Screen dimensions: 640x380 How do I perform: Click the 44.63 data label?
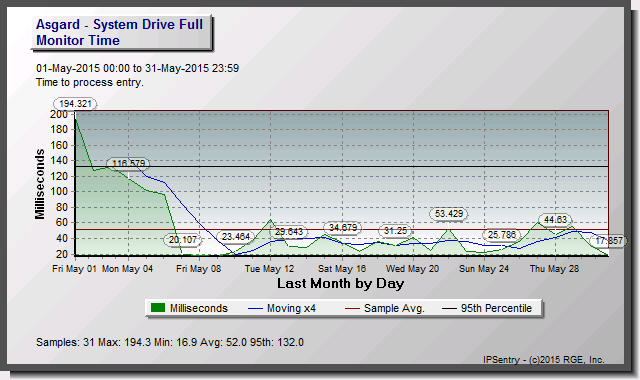(x=555, y=220)
